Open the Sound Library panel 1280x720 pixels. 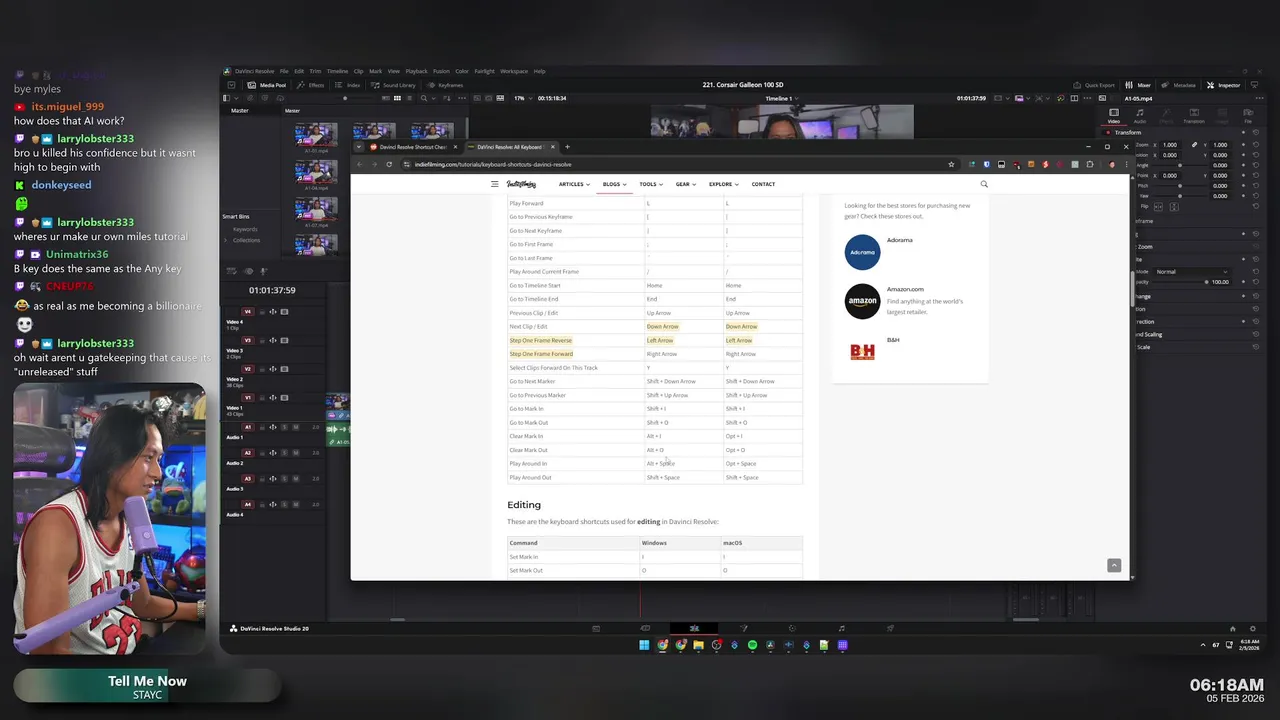tap(393, 85)
